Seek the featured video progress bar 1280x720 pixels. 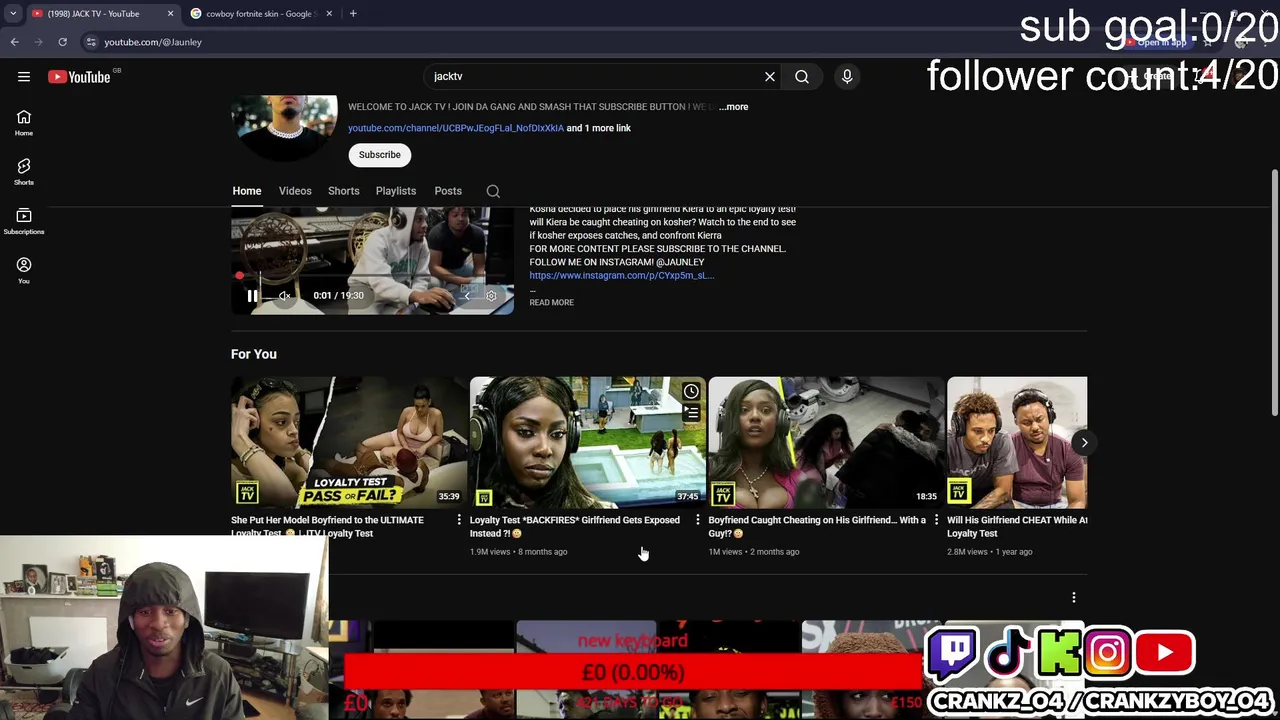pyautogui.click(x=372, y=276)
